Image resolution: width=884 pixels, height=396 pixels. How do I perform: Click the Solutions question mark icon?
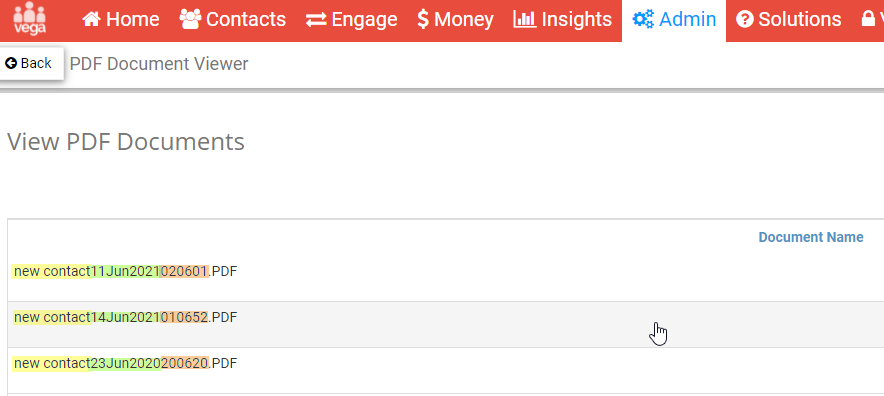745,20
